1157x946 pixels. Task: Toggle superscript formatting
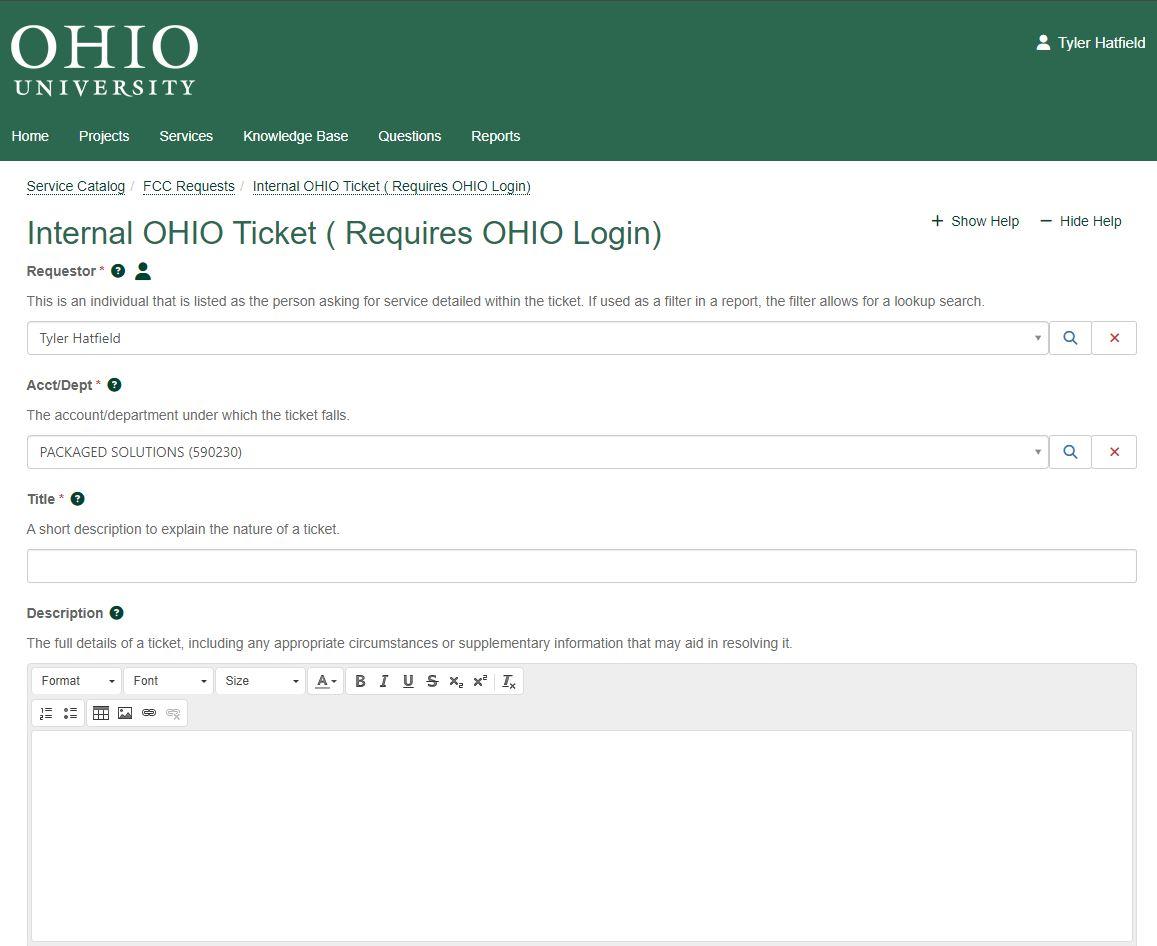point(480,681)
